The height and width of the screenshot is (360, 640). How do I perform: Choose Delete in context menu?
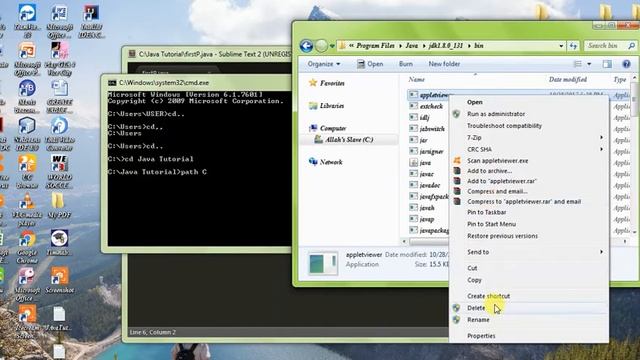point(529,308)
